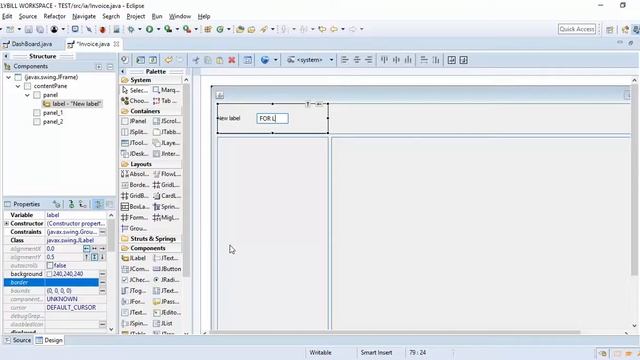Pick the Marq... marquee tool in palette
Screen dimensions: 640x360
pos(166,90)
